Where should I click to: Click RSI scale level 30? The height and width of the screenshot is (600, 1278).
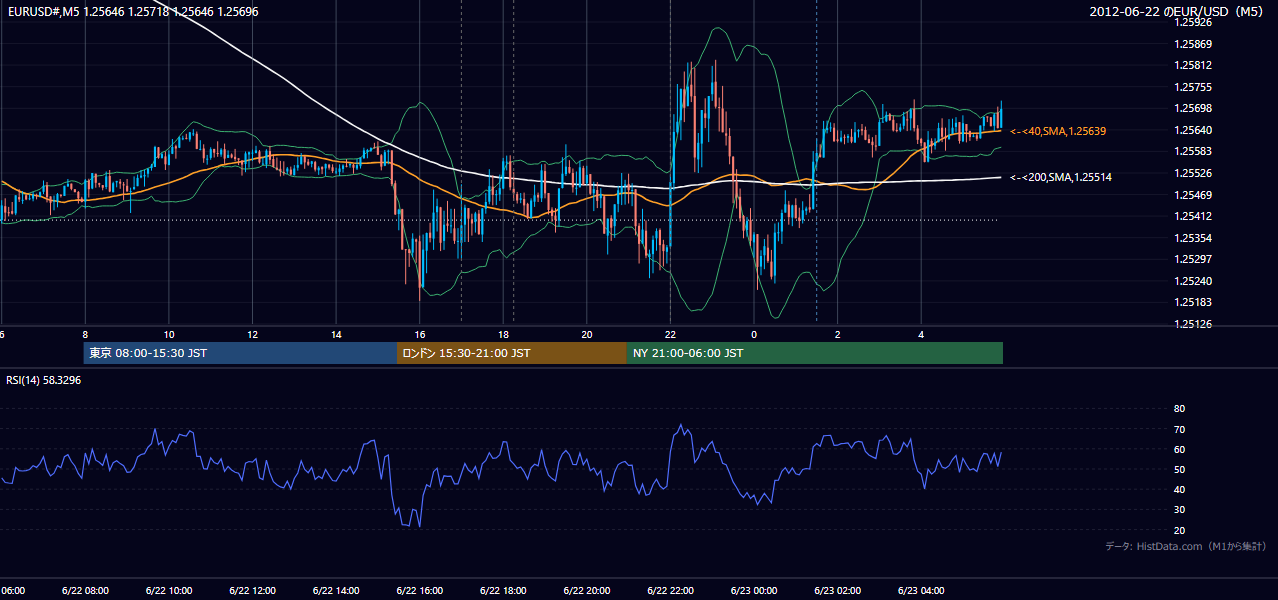point(1179,510)
